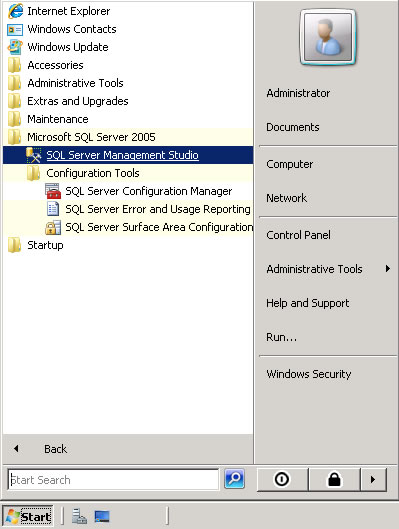Click the Administrator user picture
Image resolution: width=399 pixels, height=529 pixels.
tap(327, 37)
